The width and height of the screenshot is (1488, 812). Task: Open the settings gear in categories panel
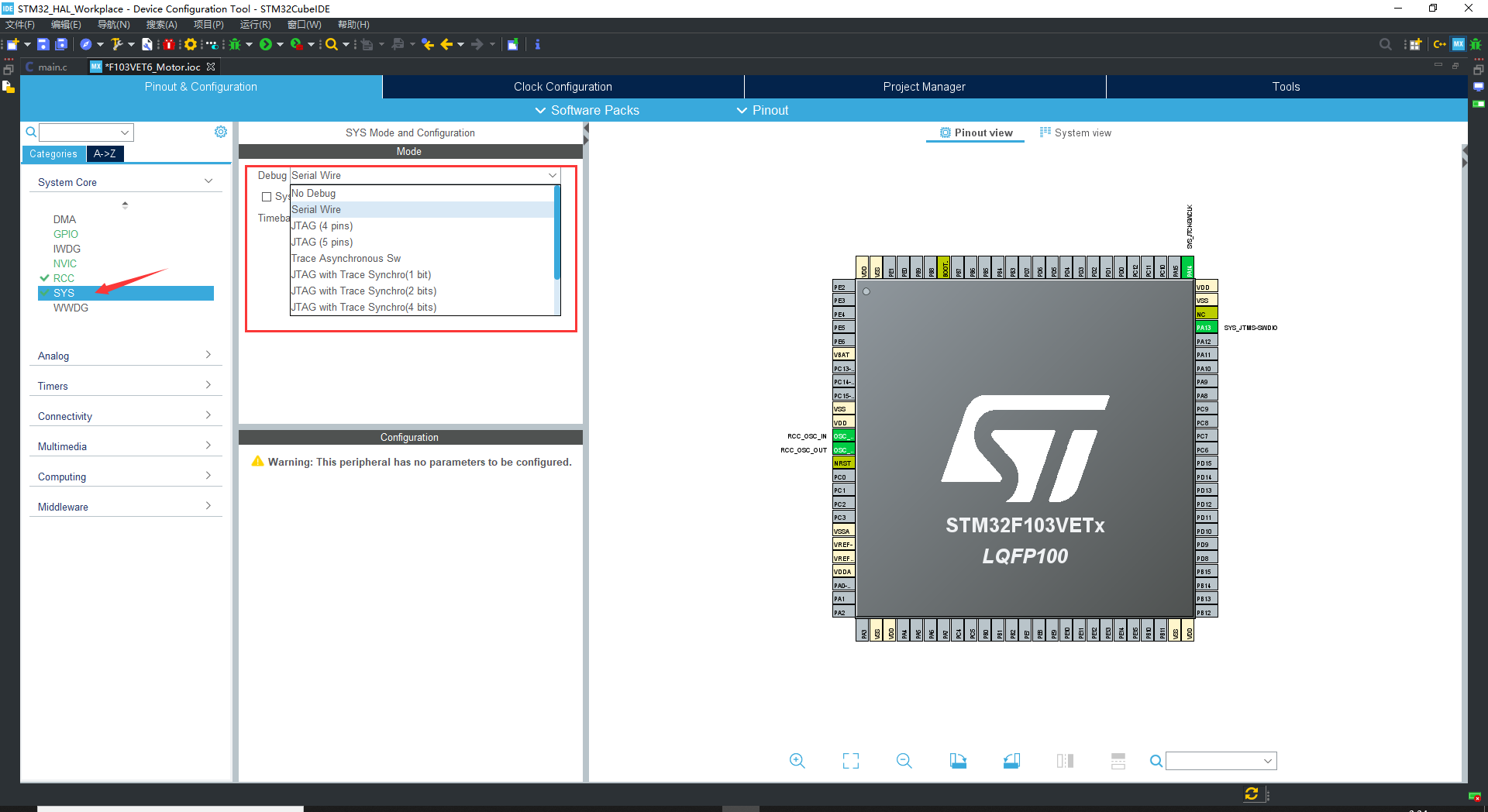(x=221, y=132)
